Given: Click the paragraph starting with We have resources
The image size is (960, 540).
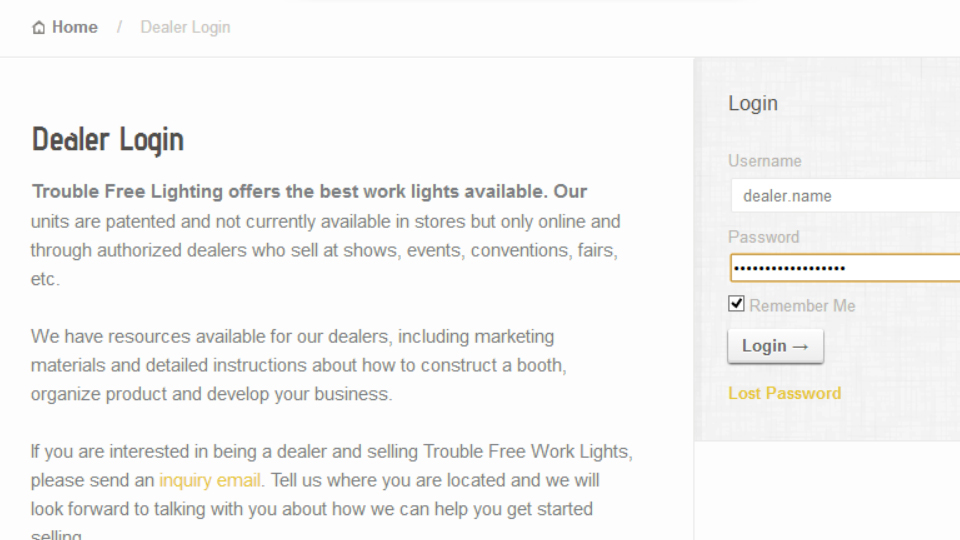Looking at the screenshot, I should pos(299,365).
